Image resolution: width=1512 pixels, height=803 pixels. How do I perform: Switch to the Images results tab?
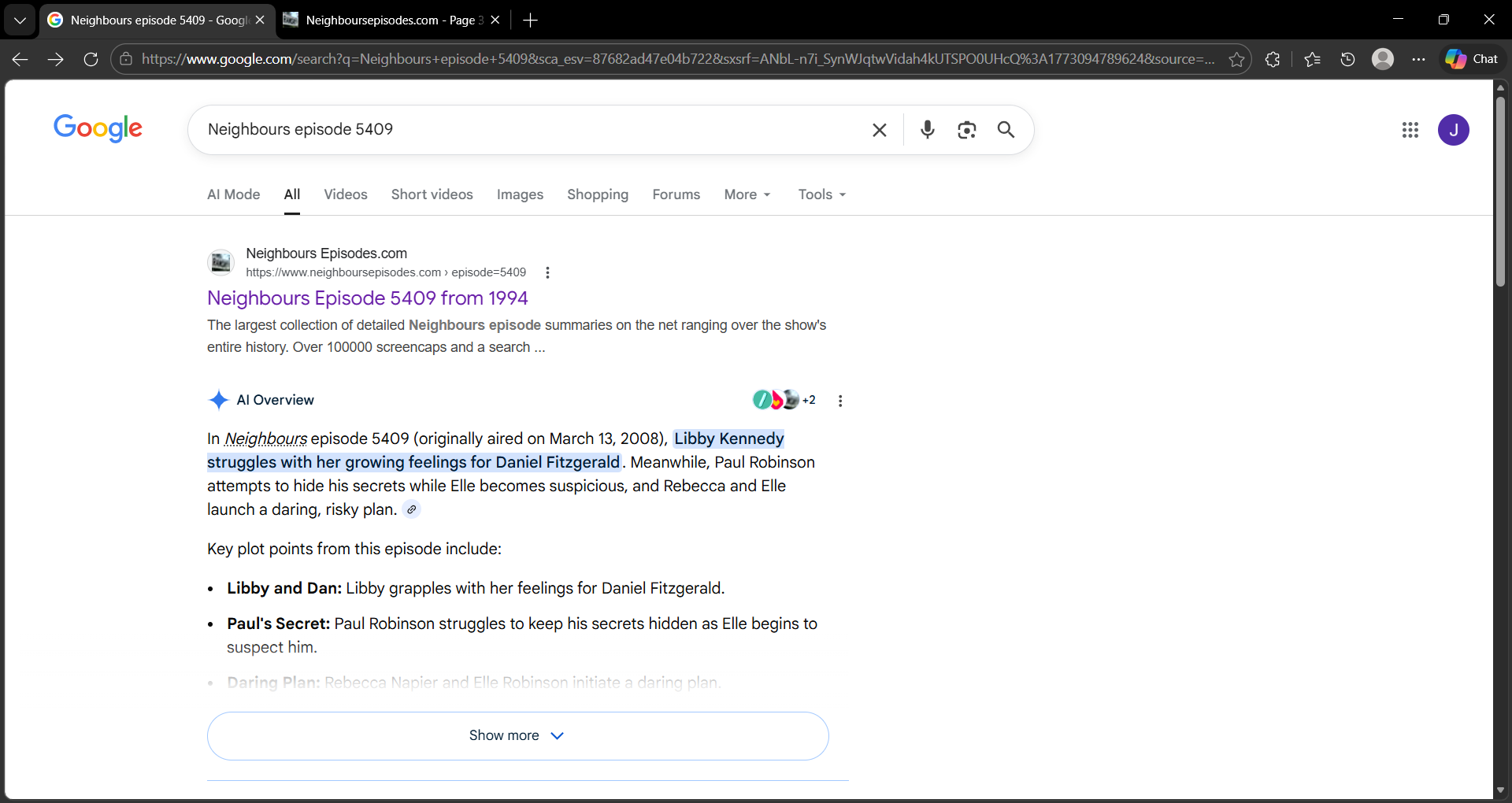(x=520, y=194)
